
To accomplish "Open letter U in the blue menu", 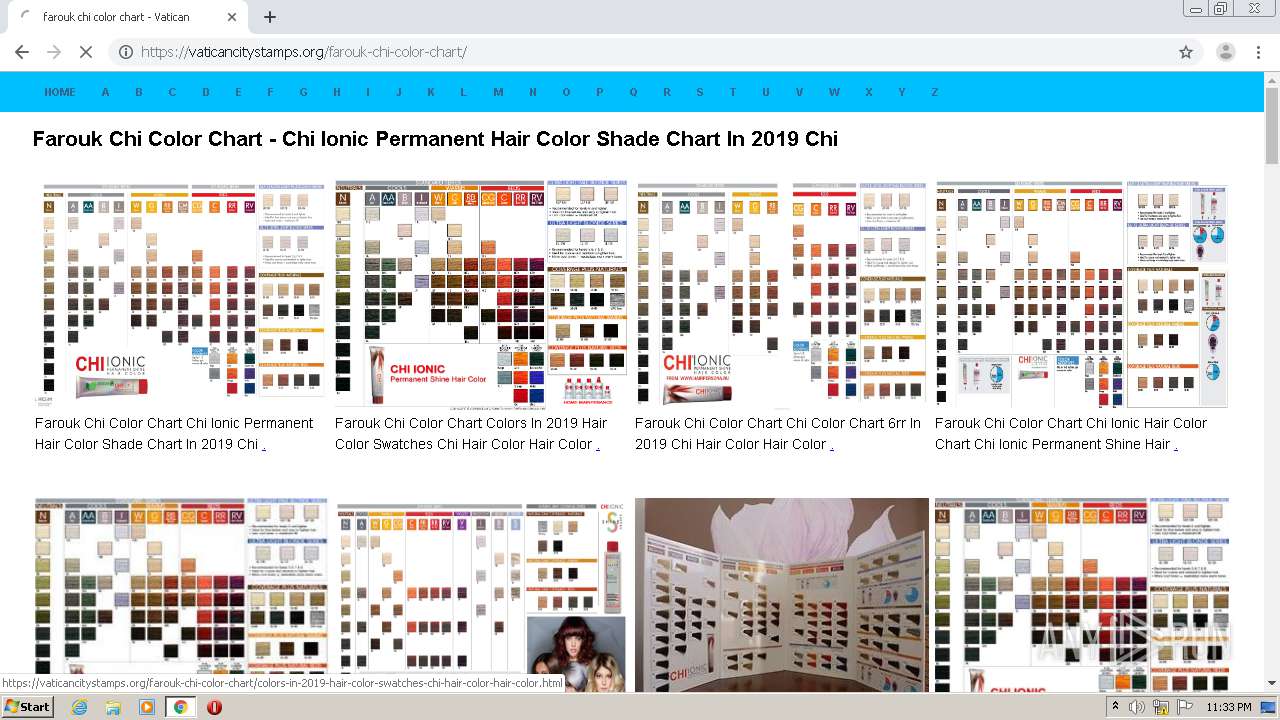I will pos(766,92).
